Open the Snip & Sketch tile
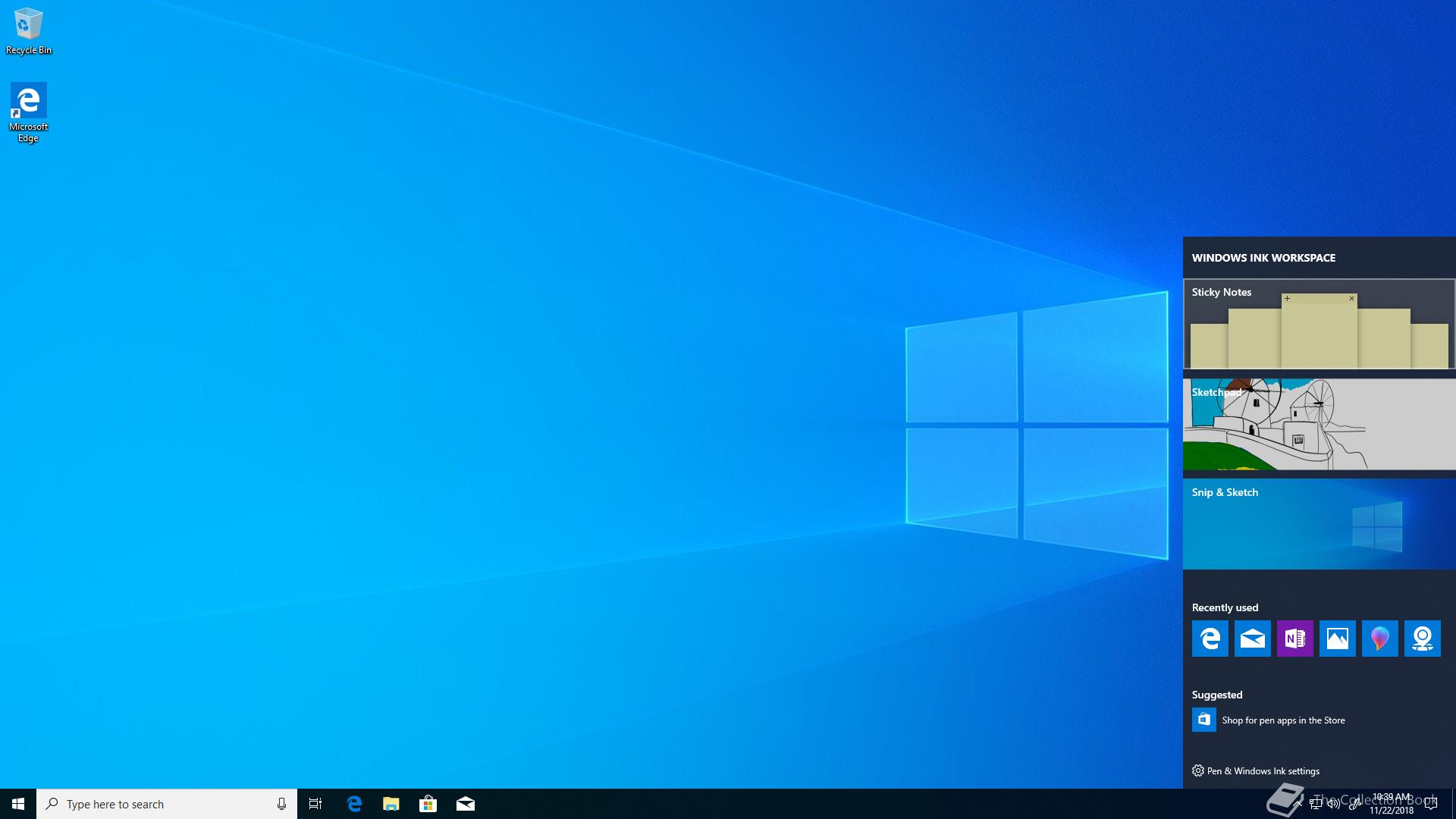 (1319, 524)
